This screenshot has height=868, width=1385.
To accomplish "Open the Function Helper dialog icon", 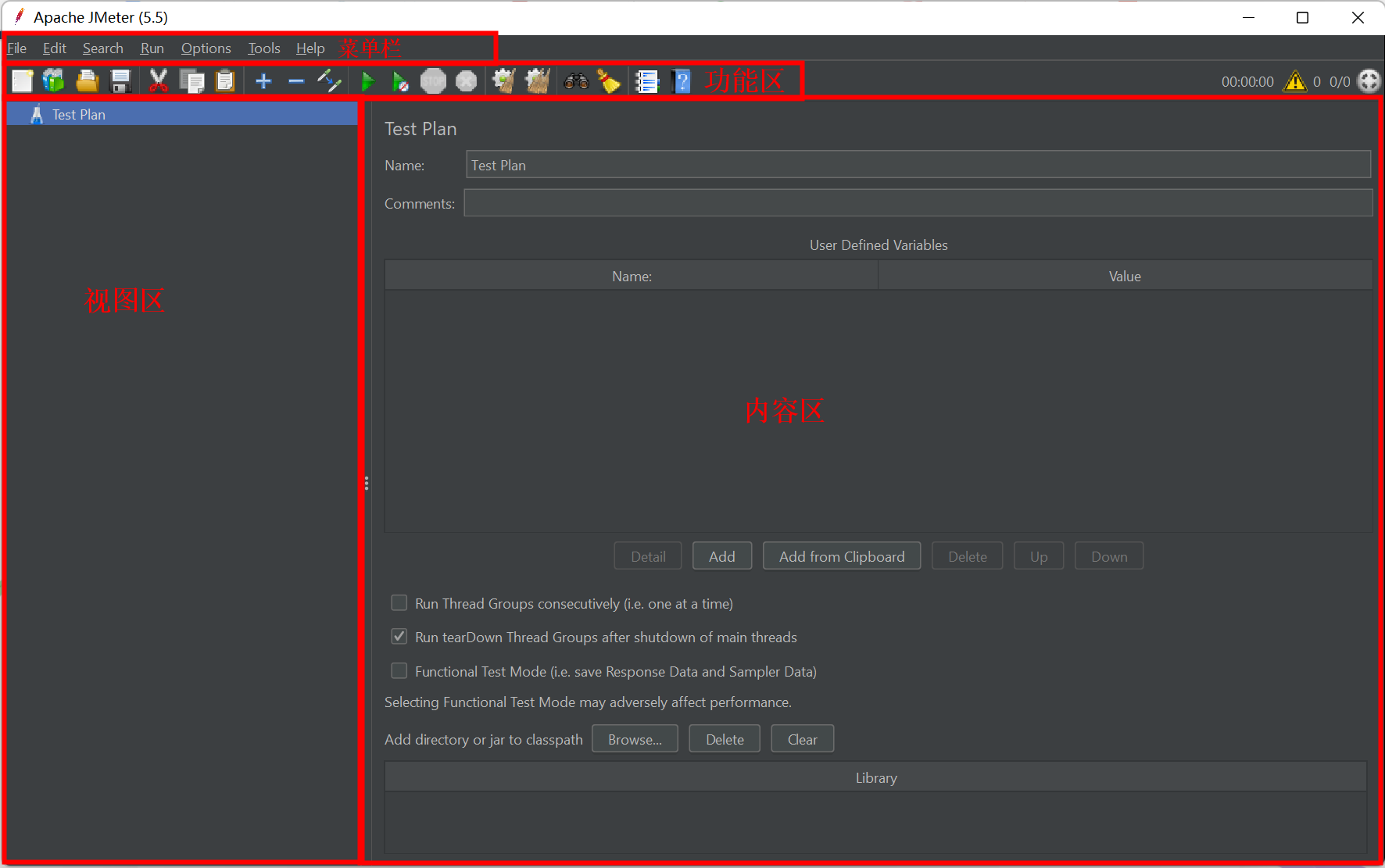I will 647,80.
